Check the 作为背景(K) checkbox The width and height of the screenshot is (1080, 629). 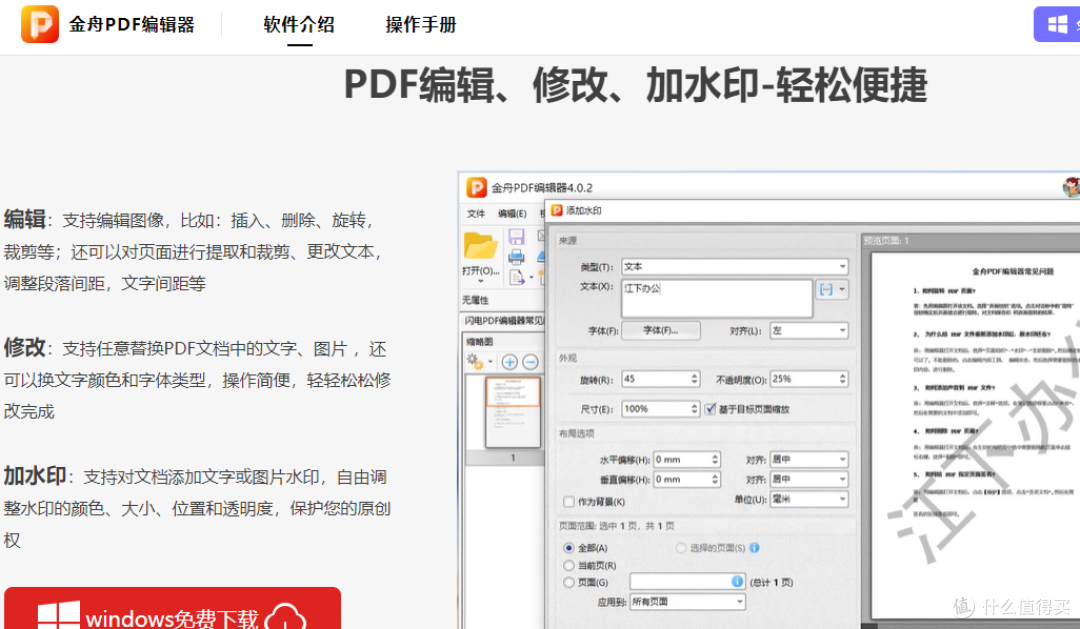tap(569, 502)
